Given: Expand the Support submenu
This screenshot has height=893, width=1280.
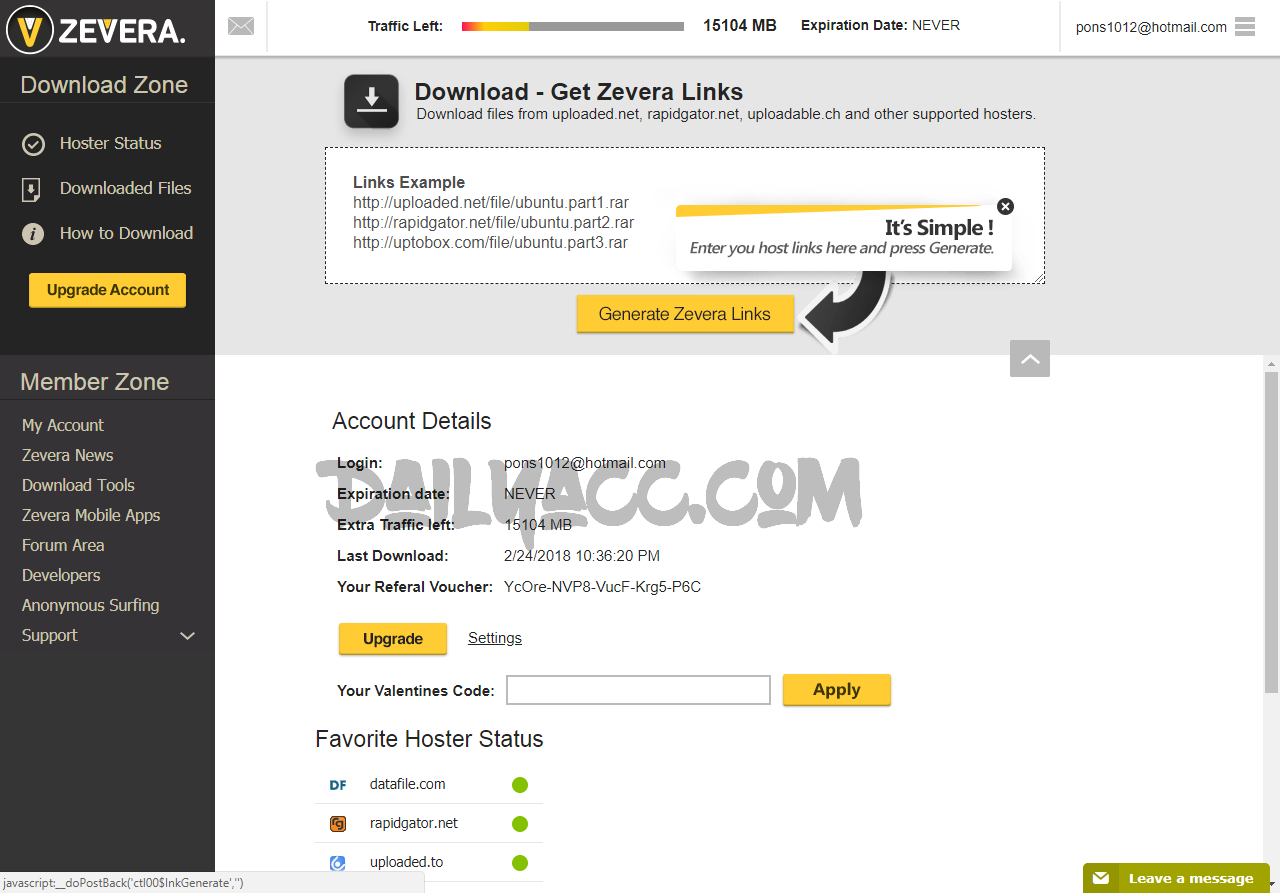Looking at the screenshot, I should pyautogui.click(x=187, y=636).
